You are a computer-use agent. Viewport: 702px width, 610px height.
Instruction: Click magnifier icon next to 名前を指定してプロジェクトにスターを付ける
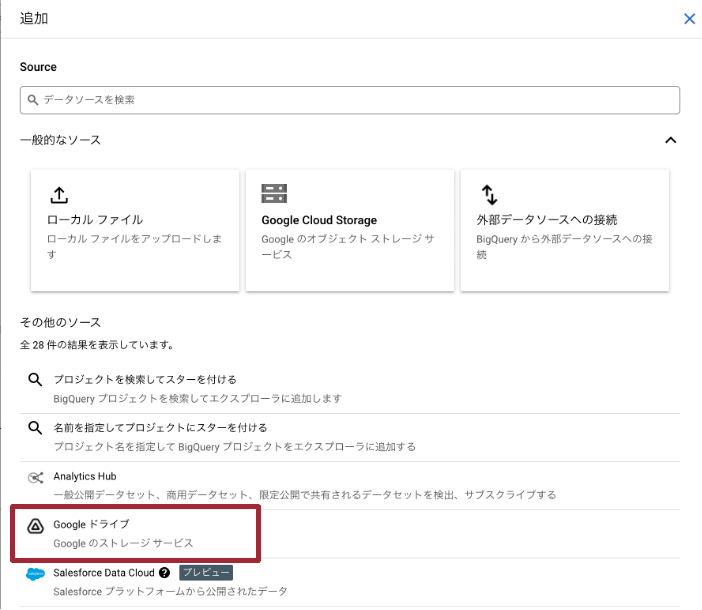34,428
